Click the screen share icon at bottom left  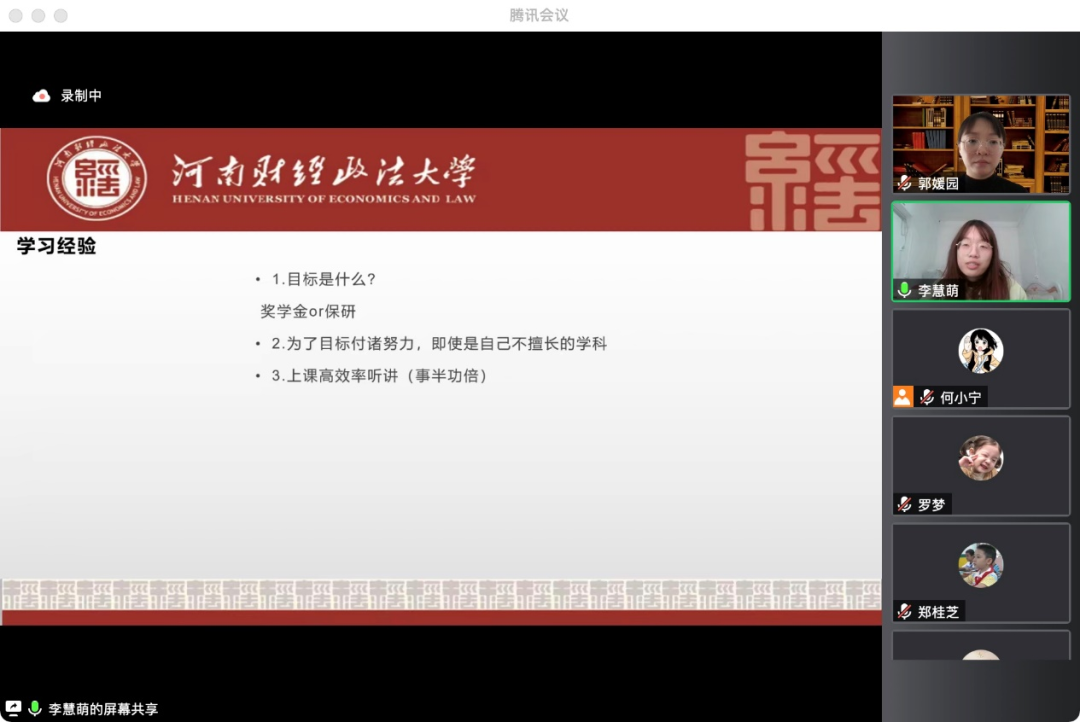click(13, 708)
